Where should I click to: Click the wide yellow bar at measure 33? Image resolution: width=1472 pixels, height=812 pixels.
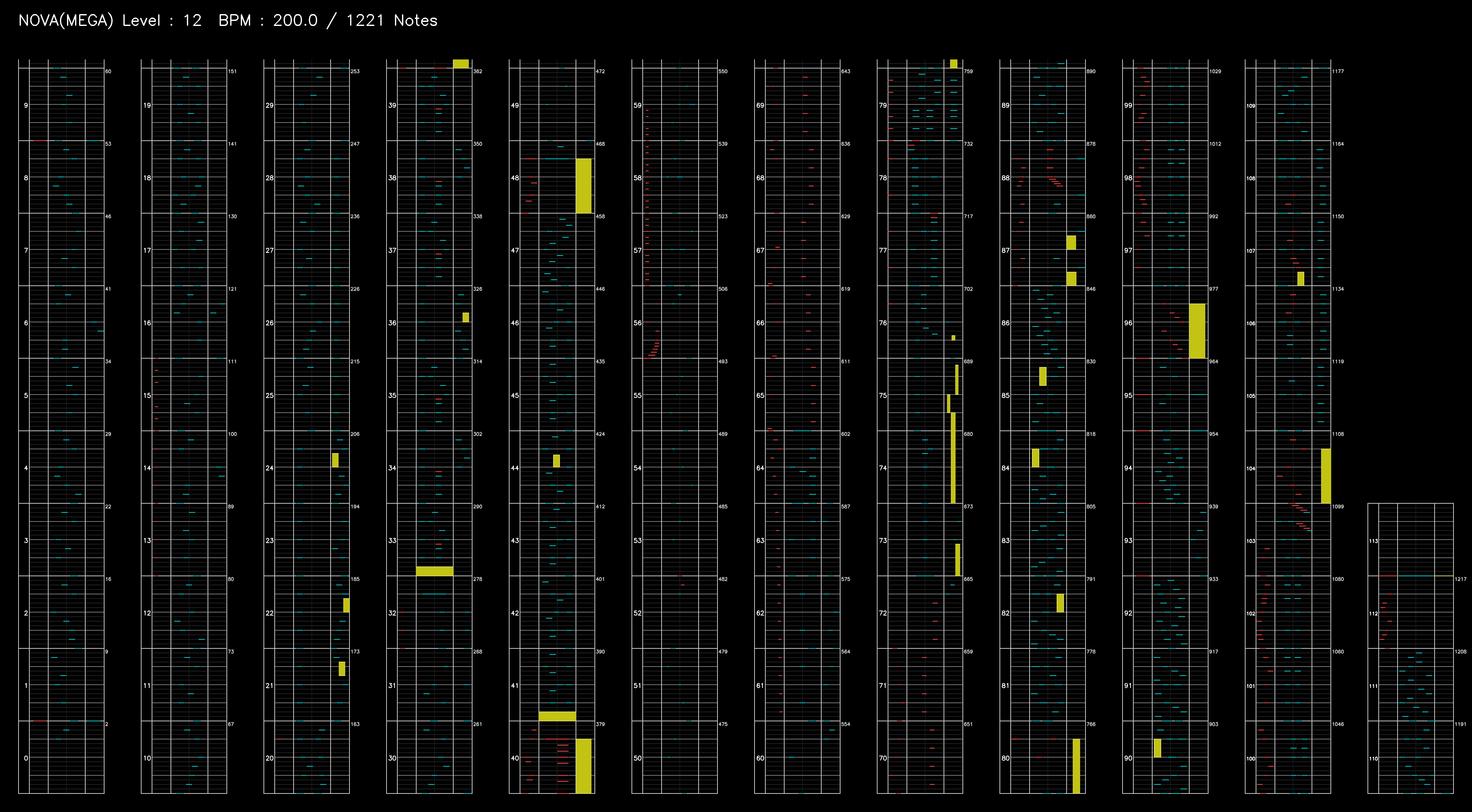click(x=434, y=571)
